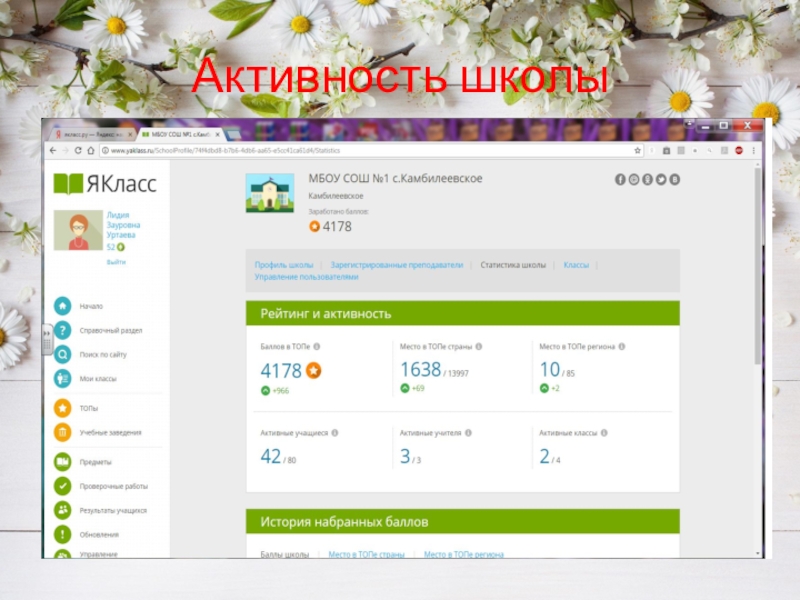
Task: Open Начало in the sidebar
Action: [91, 306]
